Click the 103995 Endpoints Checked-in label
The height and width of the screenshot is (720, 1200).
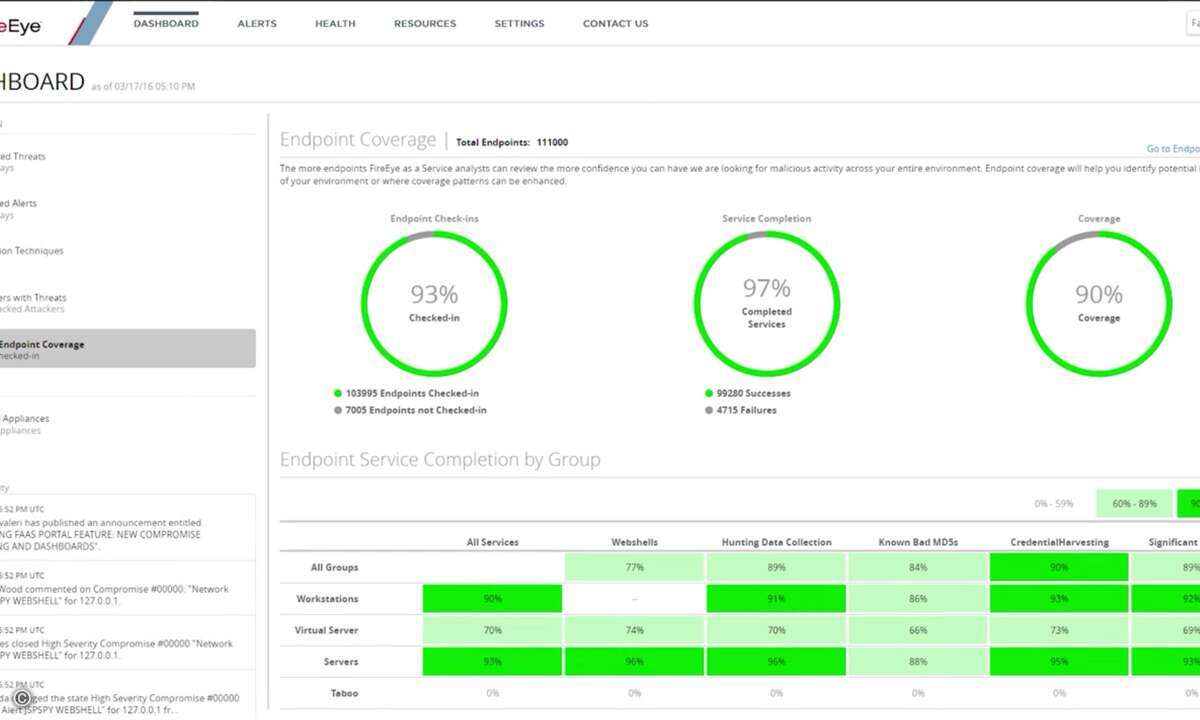pos(413,394)
